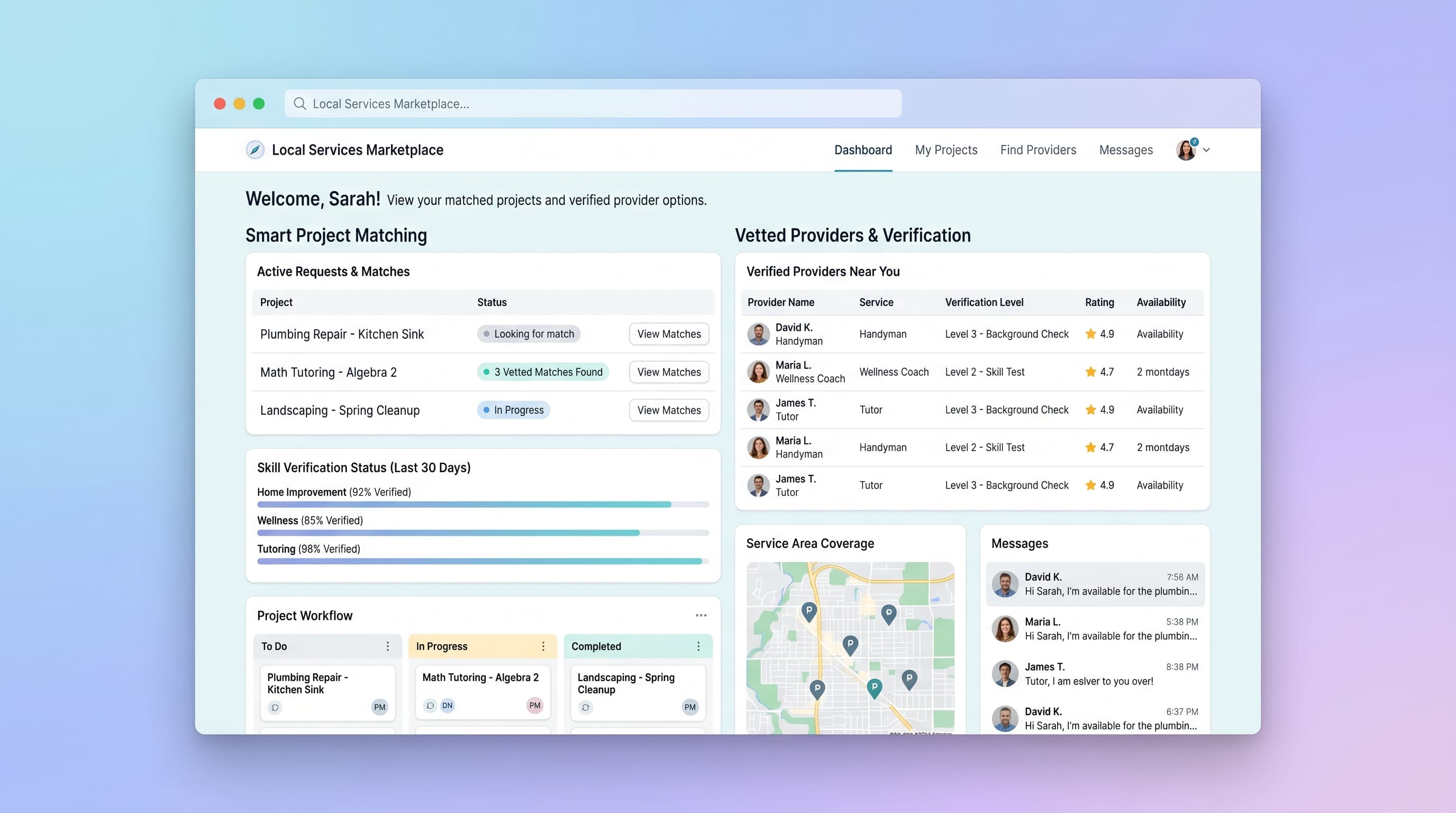Open the 8:38 PM message from James T.
The width and height of the screenshot is (1456, 813).
[x=1095, y=674]
